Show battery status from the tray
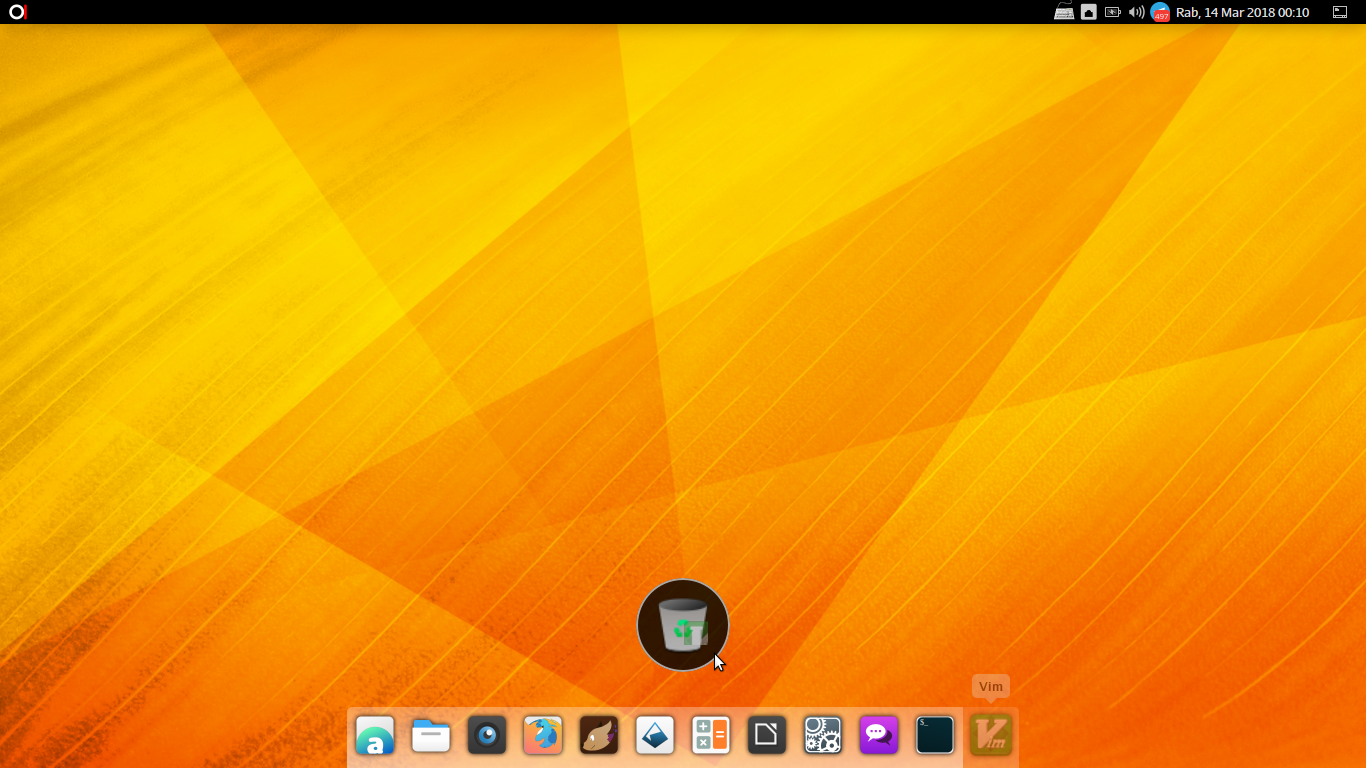 pos(1112,12)
